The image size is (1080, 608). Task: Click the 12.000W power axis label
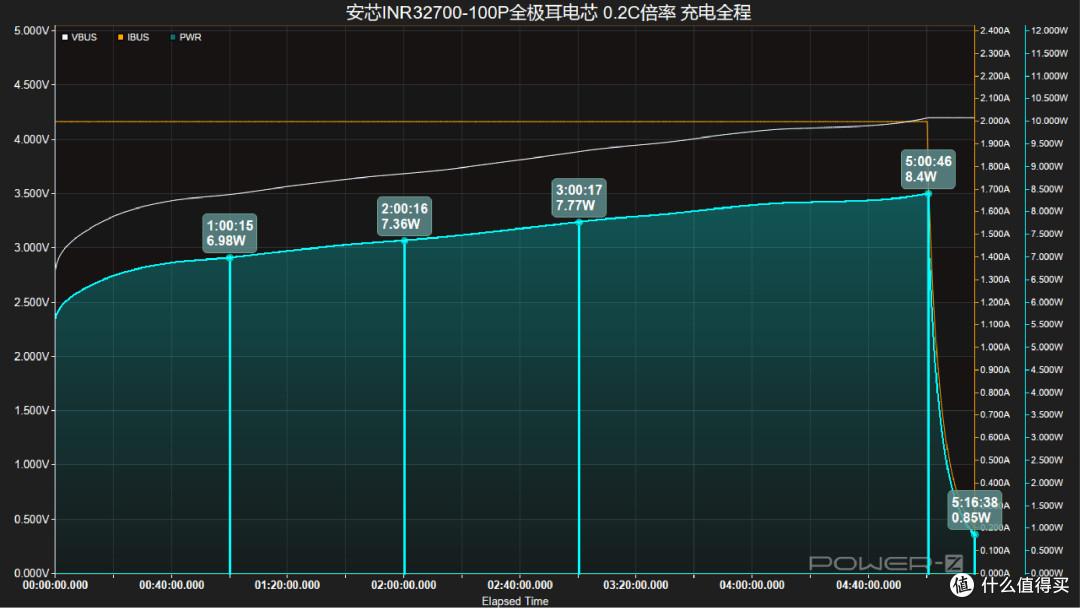(1049, 31)
